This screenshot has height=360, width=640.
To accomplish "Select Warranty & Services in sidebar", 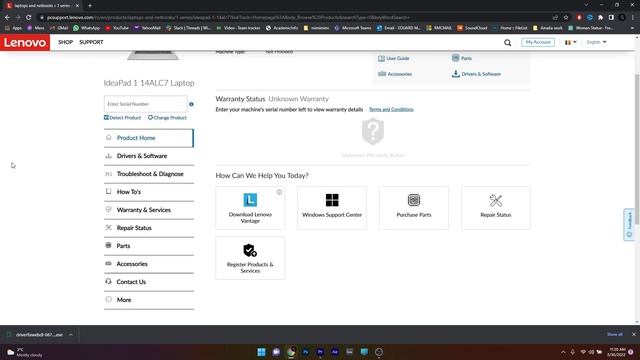I will [149, 210].
